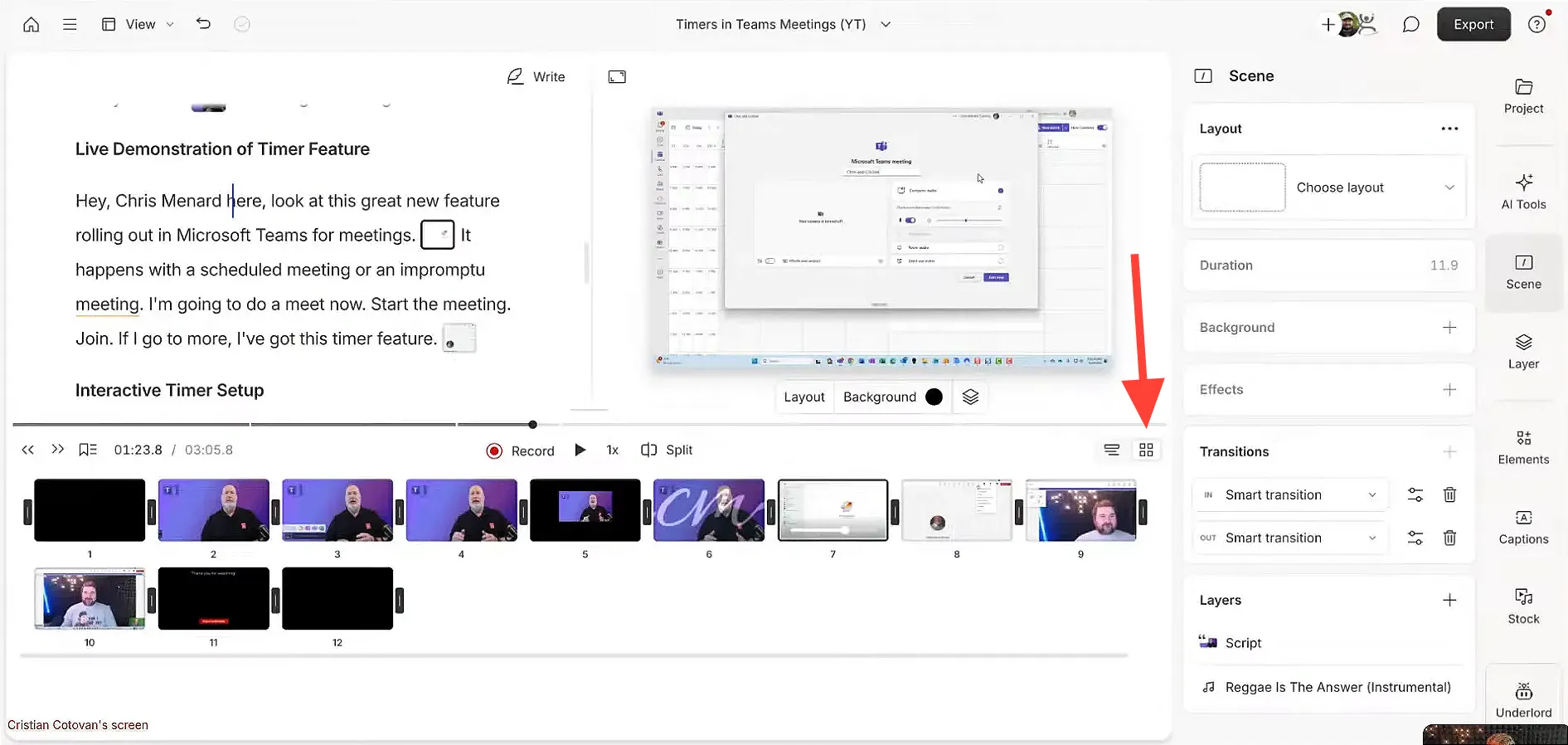
Task: Click the black background color swatch
Action: 934,397
